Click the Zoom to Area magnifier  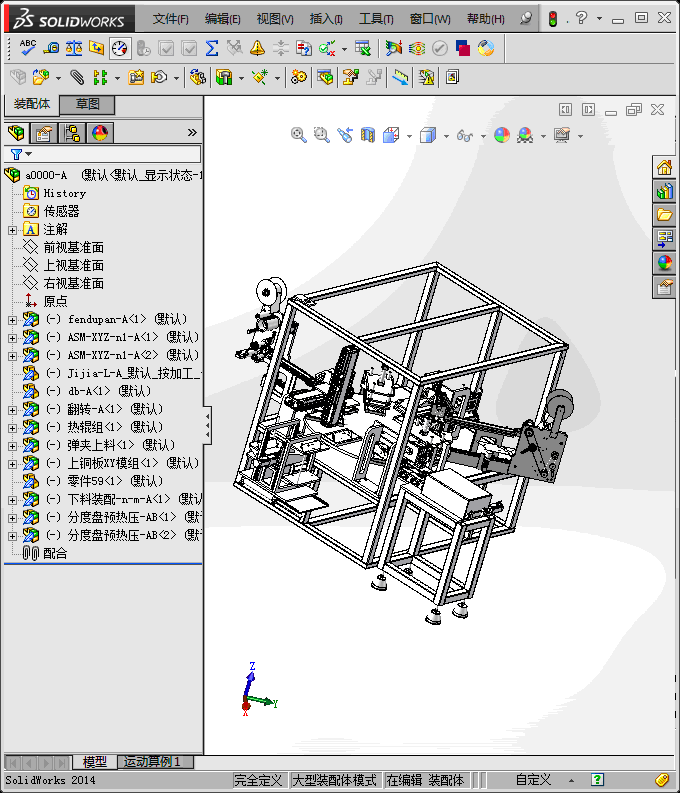321,135
